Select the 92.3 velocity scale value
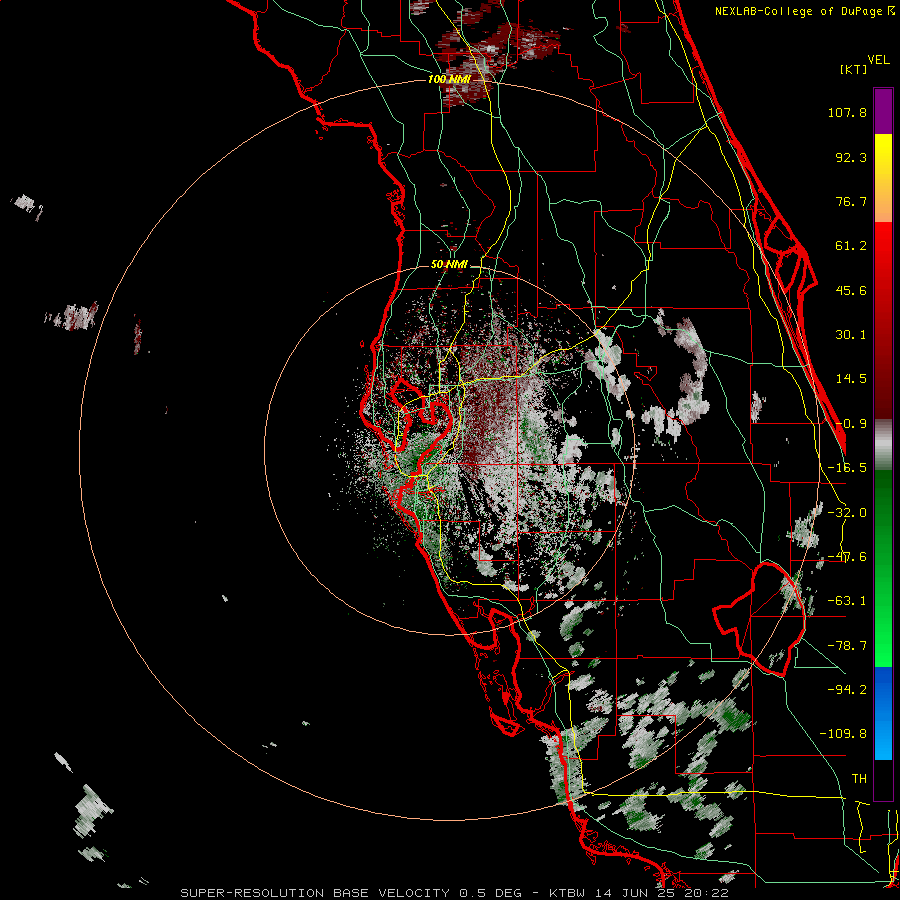Screen dimensions: 900x900 [851, 157]
